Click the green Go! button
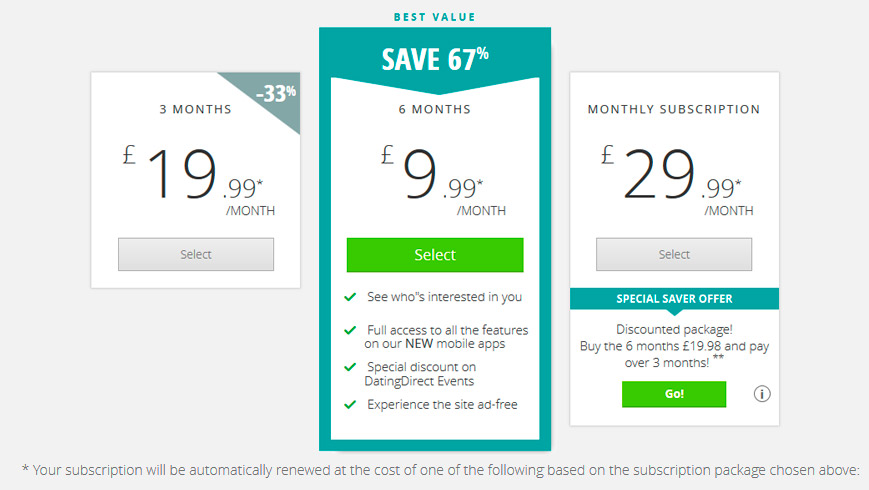 674,394
